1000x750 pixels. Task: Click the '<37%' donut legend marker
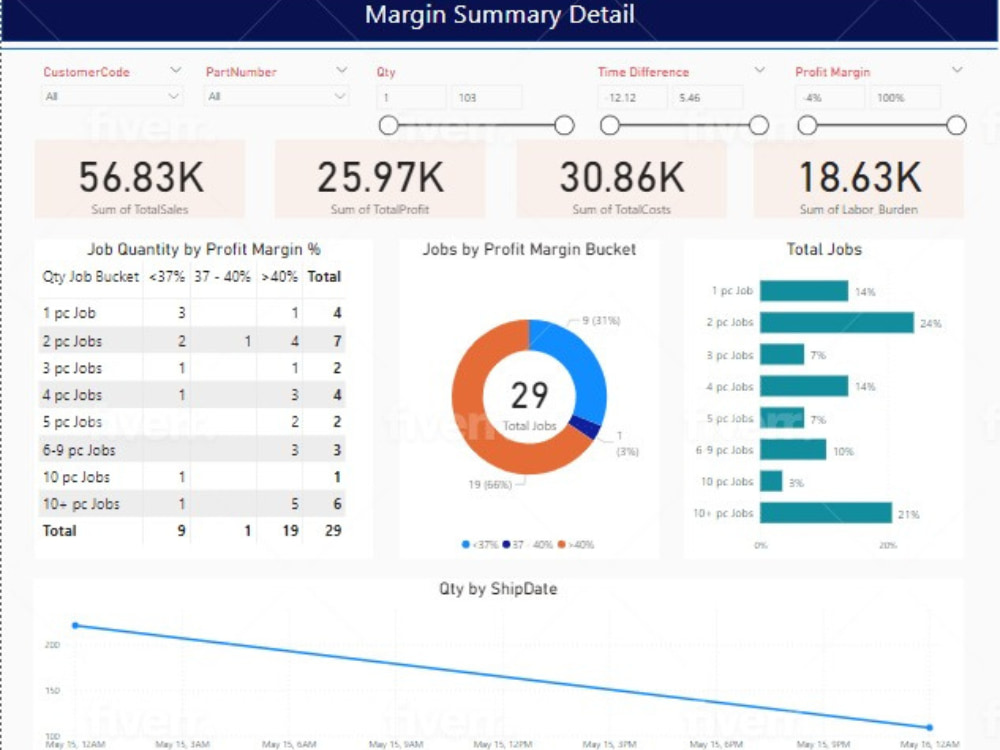coord(466,545)
